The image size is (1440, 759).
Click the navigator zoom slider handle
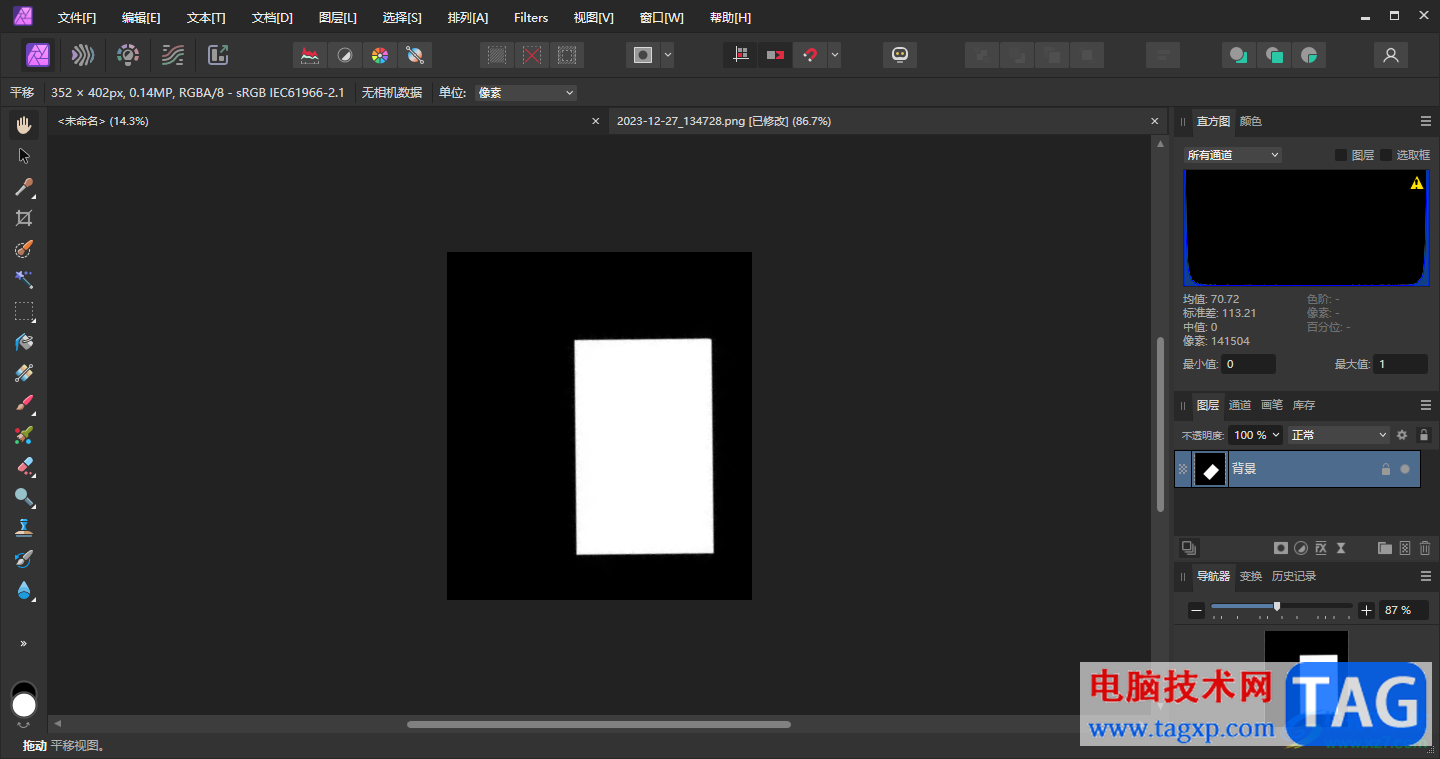[x=1277, y=606]
